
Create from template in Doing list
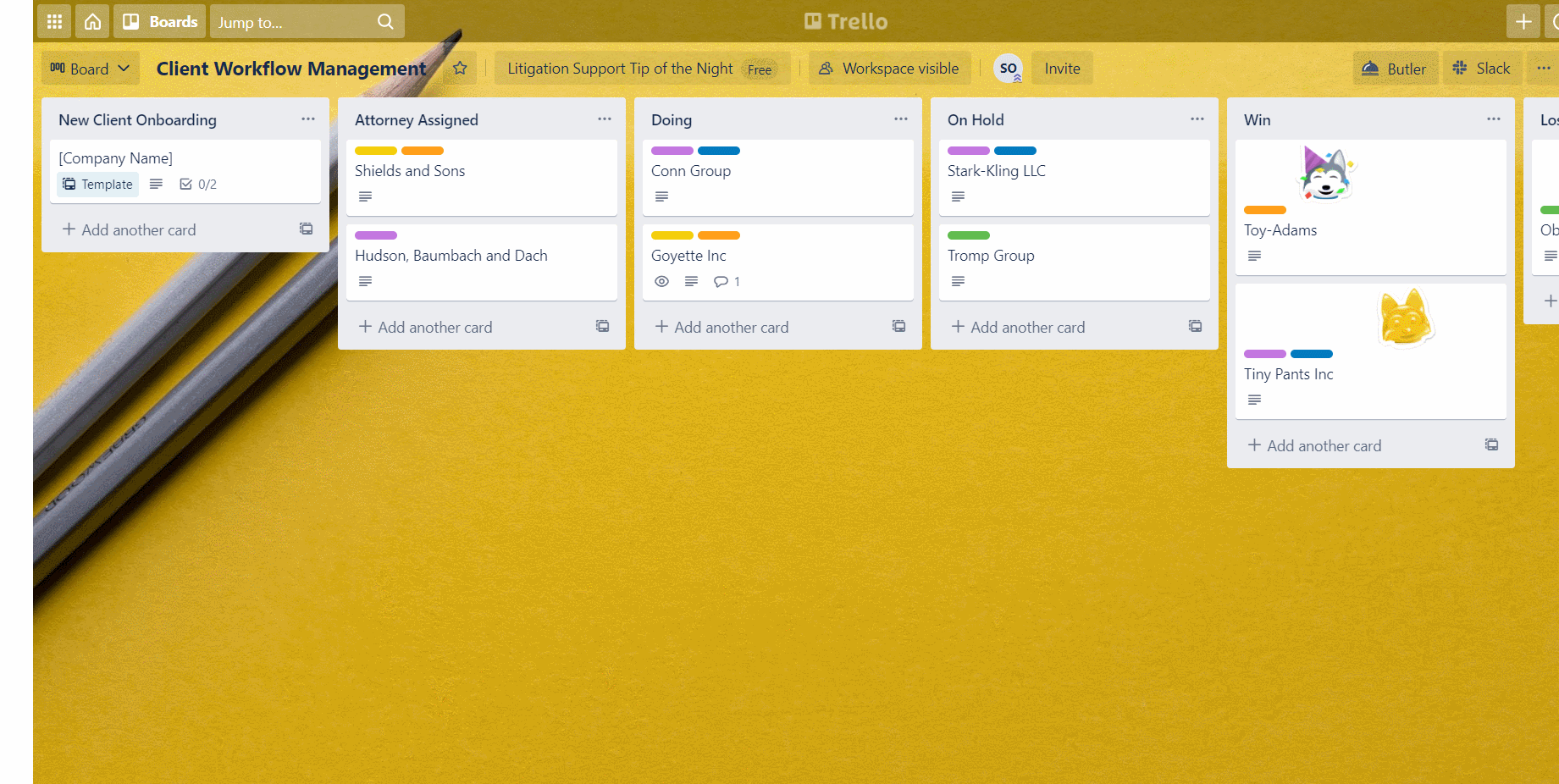[x=899, y=327]
